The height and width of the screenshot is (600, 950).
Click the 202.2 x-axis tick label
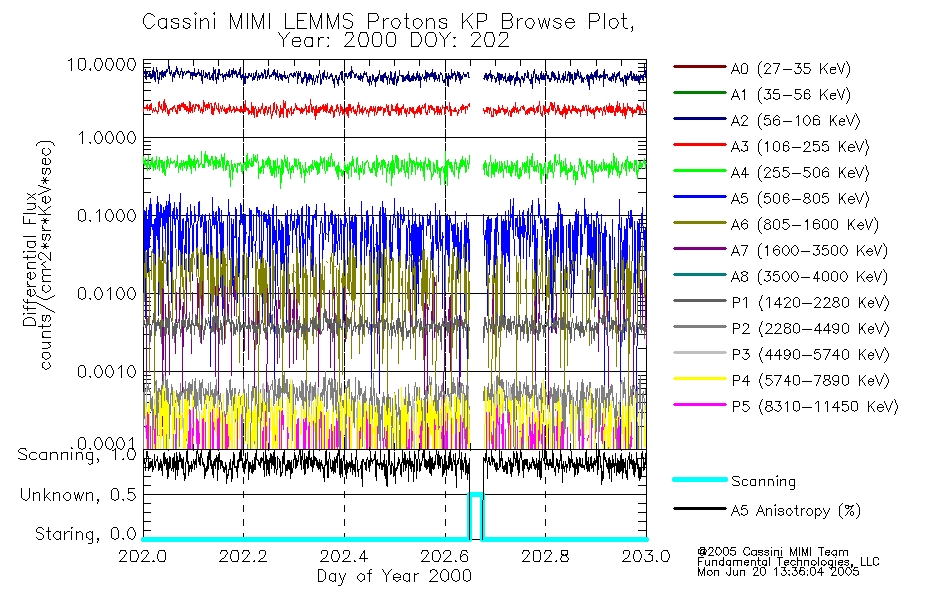point(243,556)
